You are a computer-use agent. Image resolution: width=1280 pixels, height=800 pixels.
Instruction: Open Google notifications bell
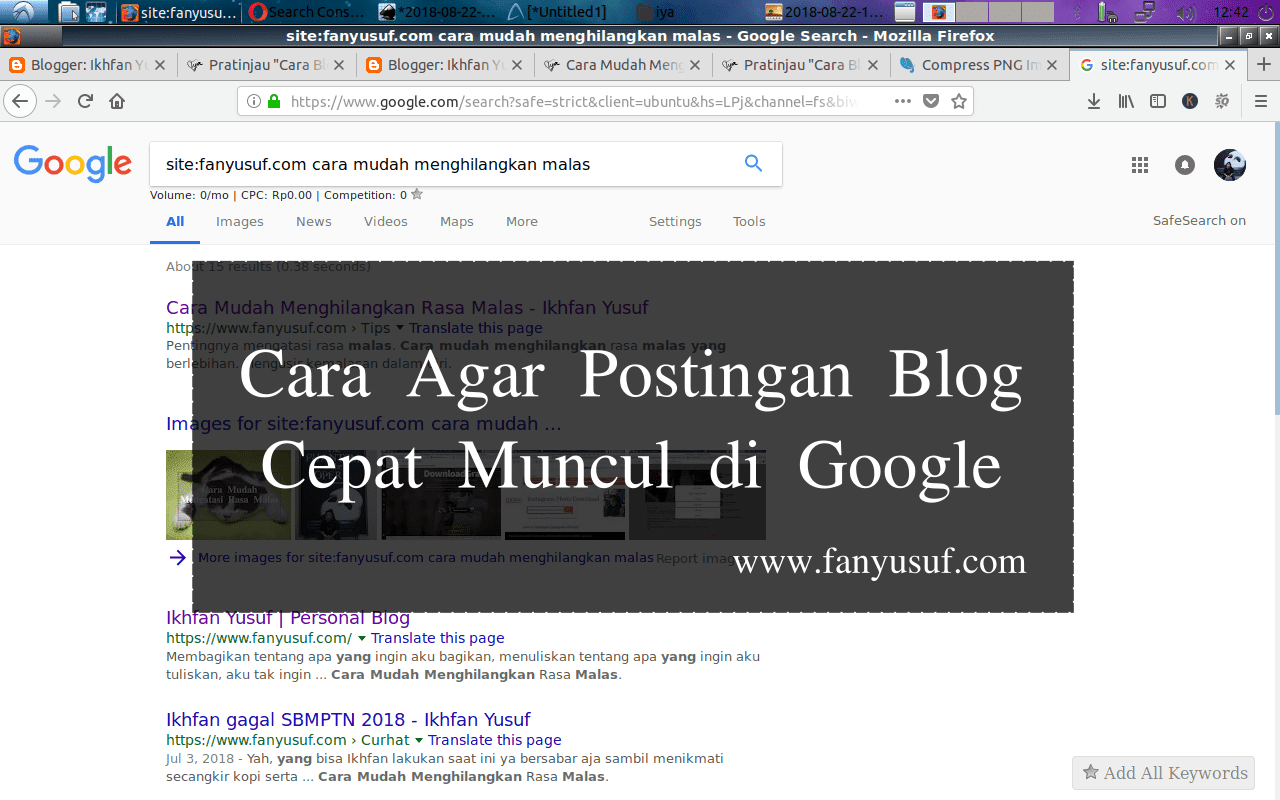(1185, 165)
